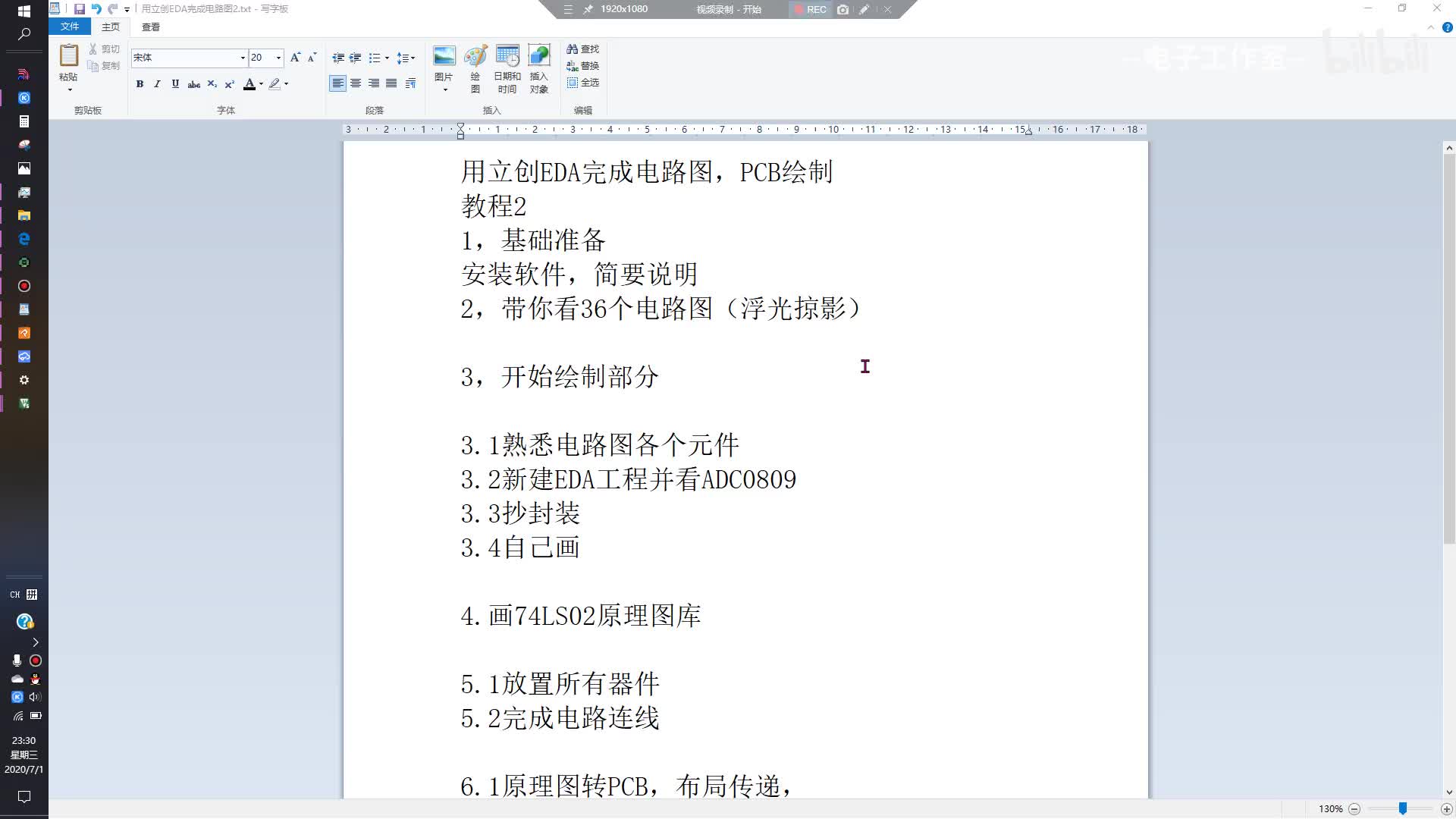
Task: Insert a picture with 图片 icon
Action: click(x=444, y=56)
